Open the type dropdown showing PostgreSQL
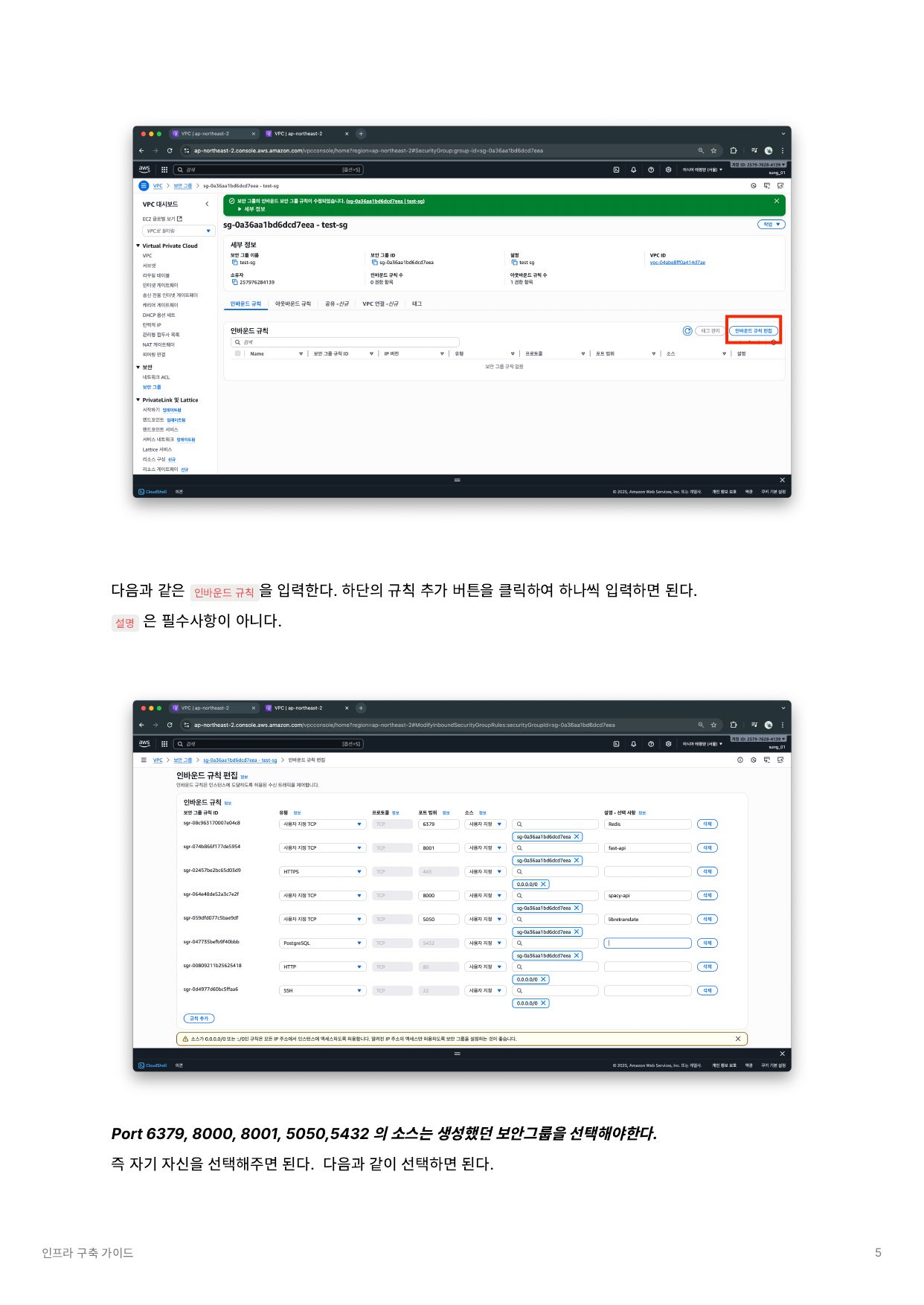Screen dimensions: 924x1305 [322, 943]
